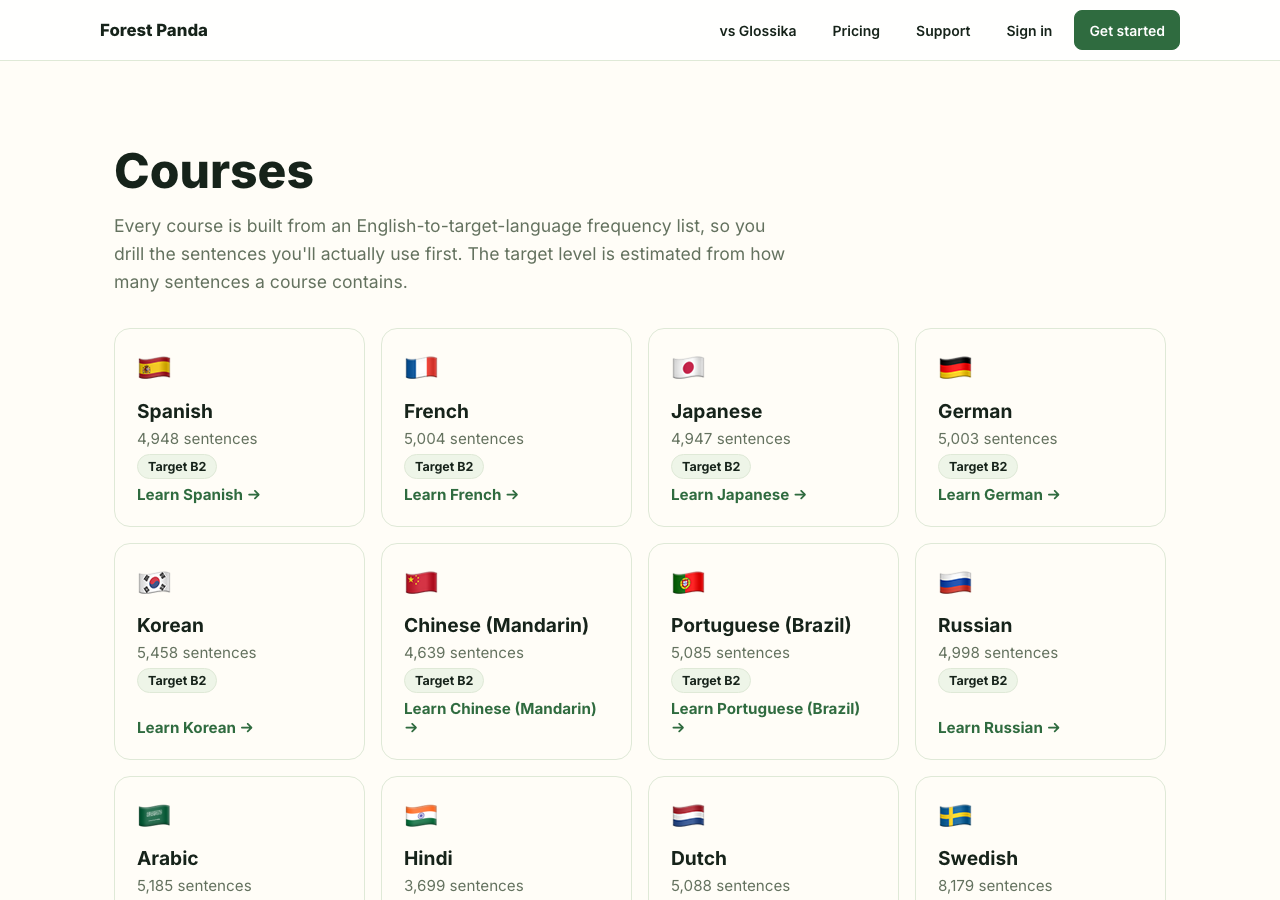Click the "5,003 sentences" text
Screen dimensions: 1280x900
998,438
